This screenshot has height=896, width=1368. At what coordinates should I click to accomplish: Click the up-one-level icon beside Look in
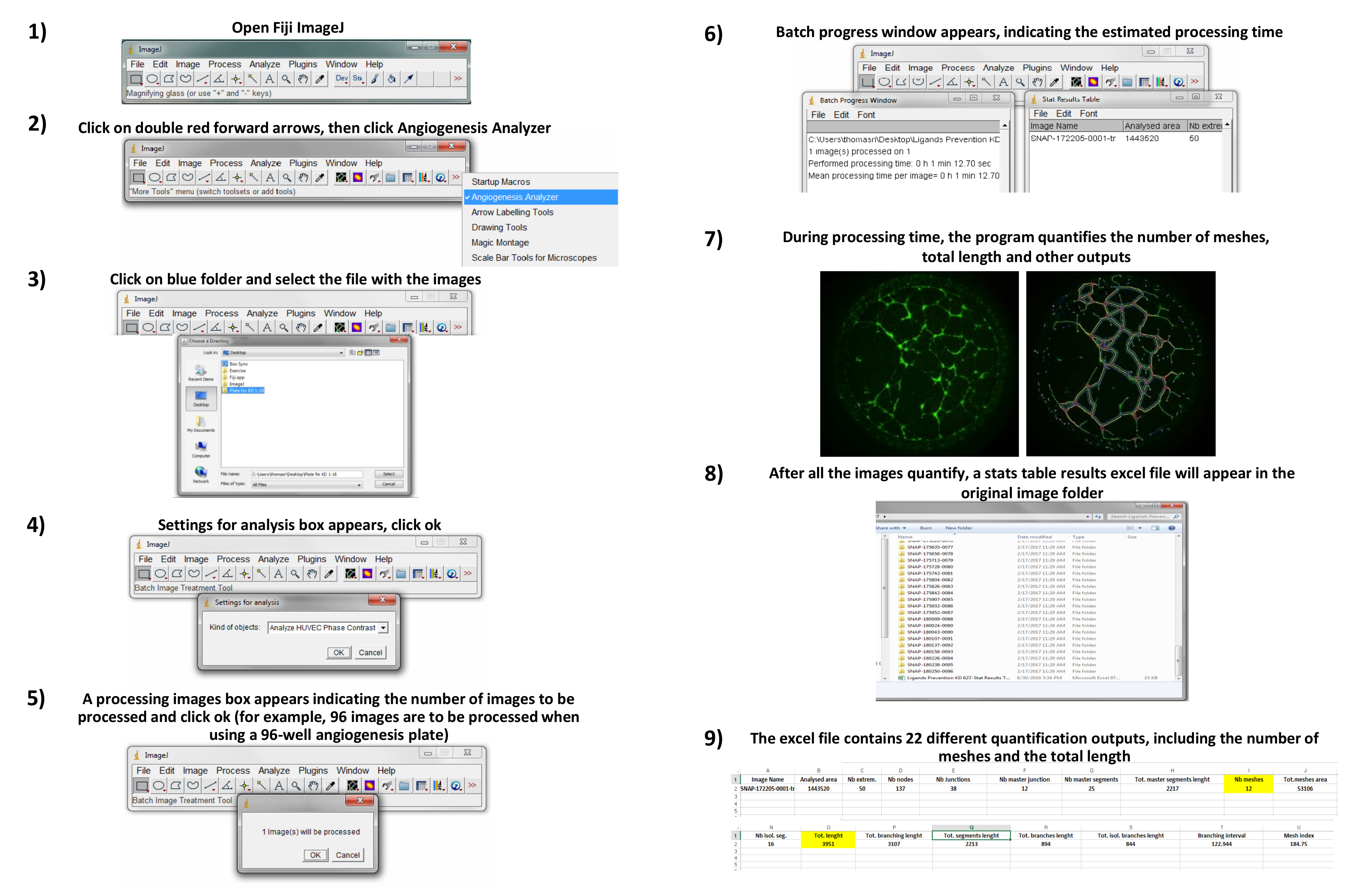[x=352, y=353]
